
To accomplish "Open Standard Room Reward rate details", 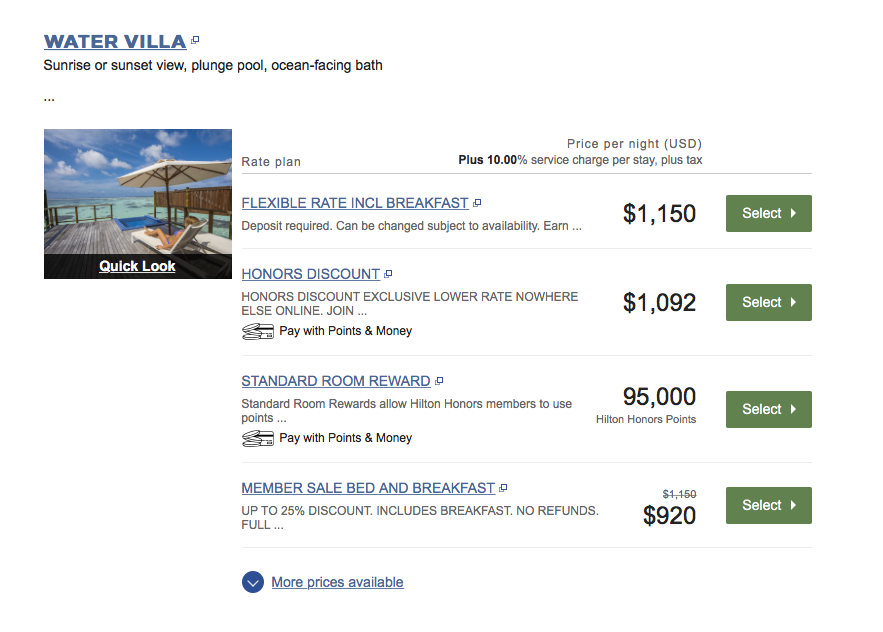I will [336, 381].
